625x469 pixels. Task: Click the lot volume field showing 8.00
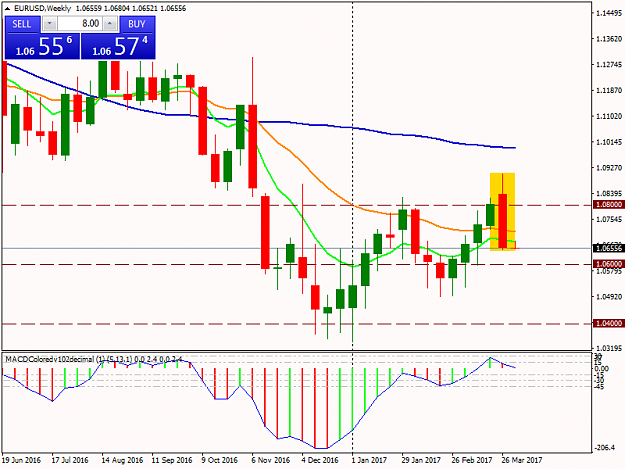click(80, 24)
